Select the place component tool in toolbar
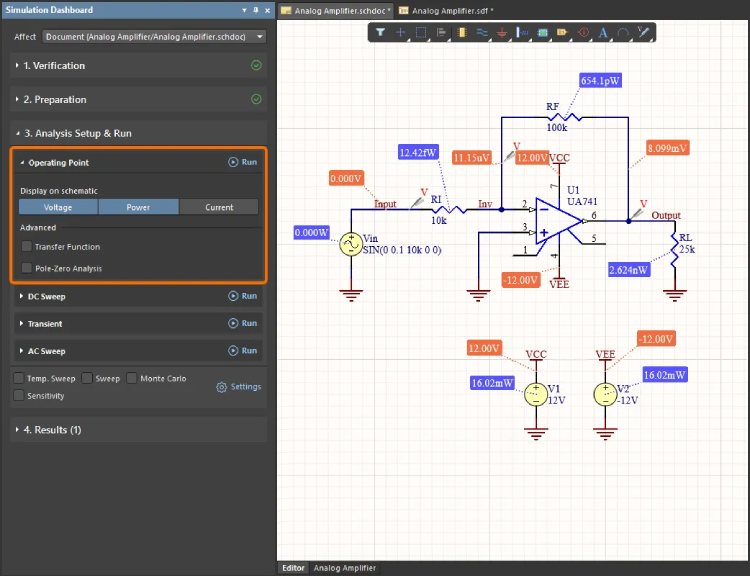 (461, 32)
